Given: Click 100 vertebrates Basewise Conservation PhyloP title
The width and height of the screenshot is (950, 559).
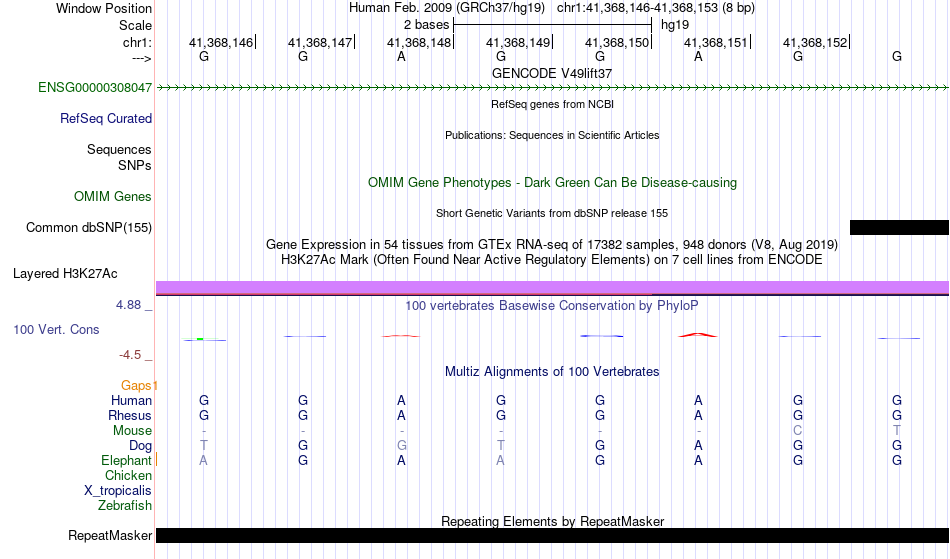Looking at the screenshot, I should click(x=552, y=305).
